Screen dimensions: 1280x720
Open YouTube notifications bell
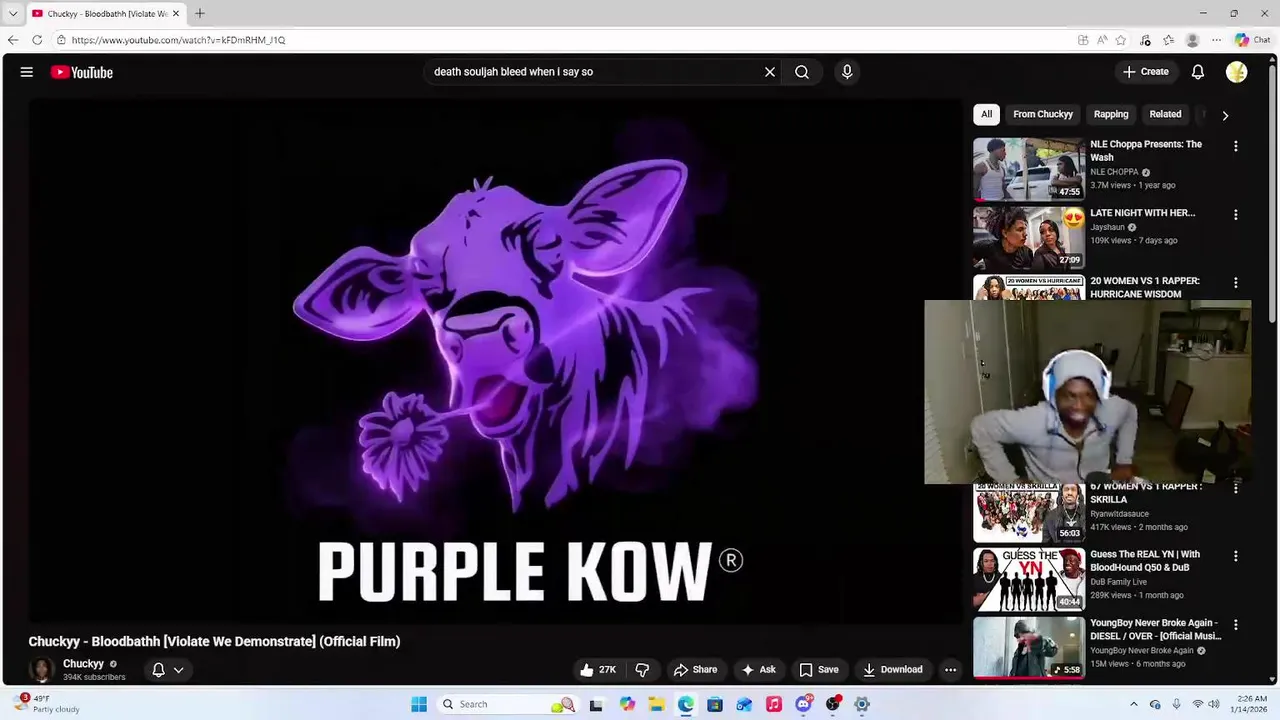[x=1198, y=72]
